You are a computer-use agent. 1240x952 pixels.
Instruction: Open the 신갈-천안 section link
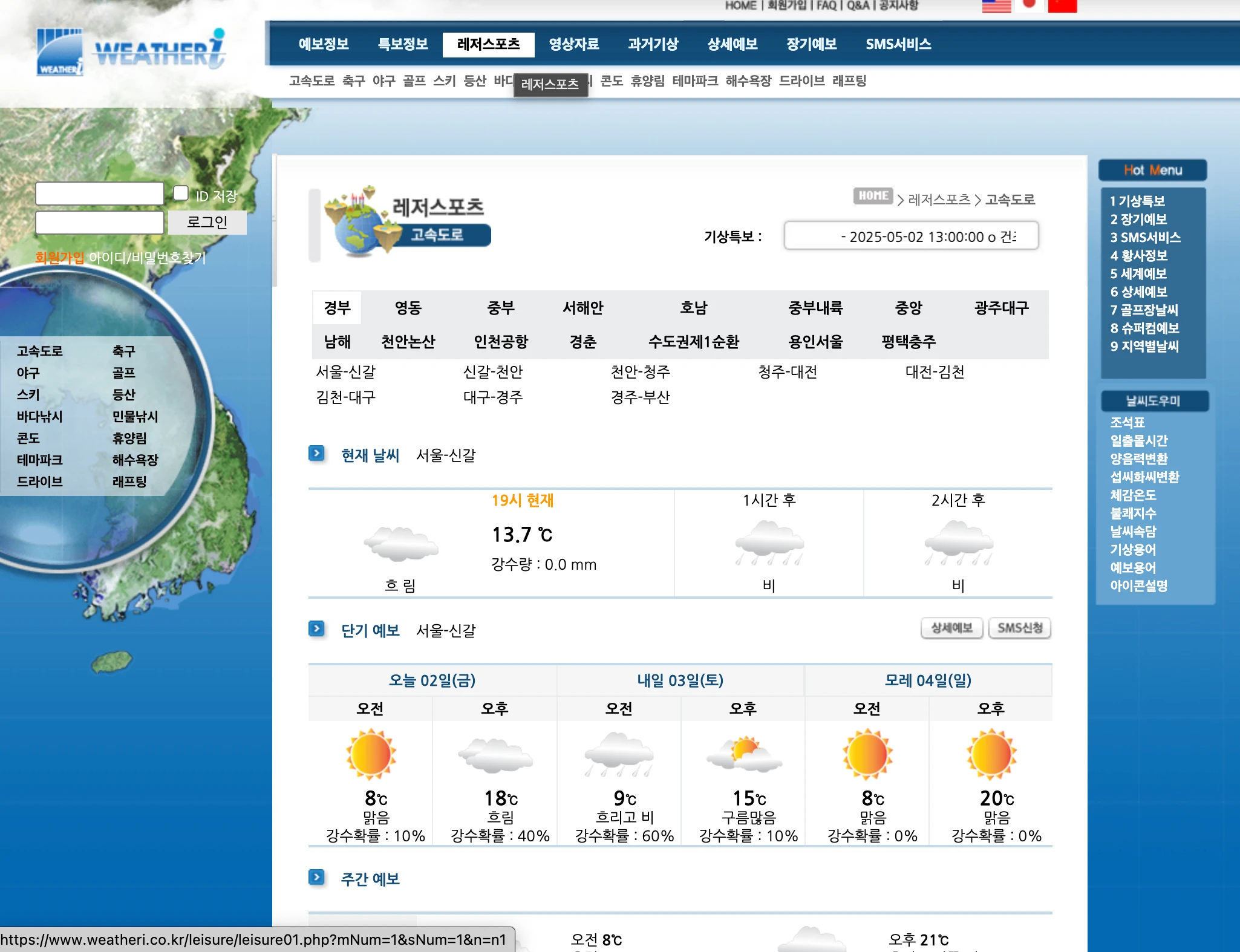point(492,371)
